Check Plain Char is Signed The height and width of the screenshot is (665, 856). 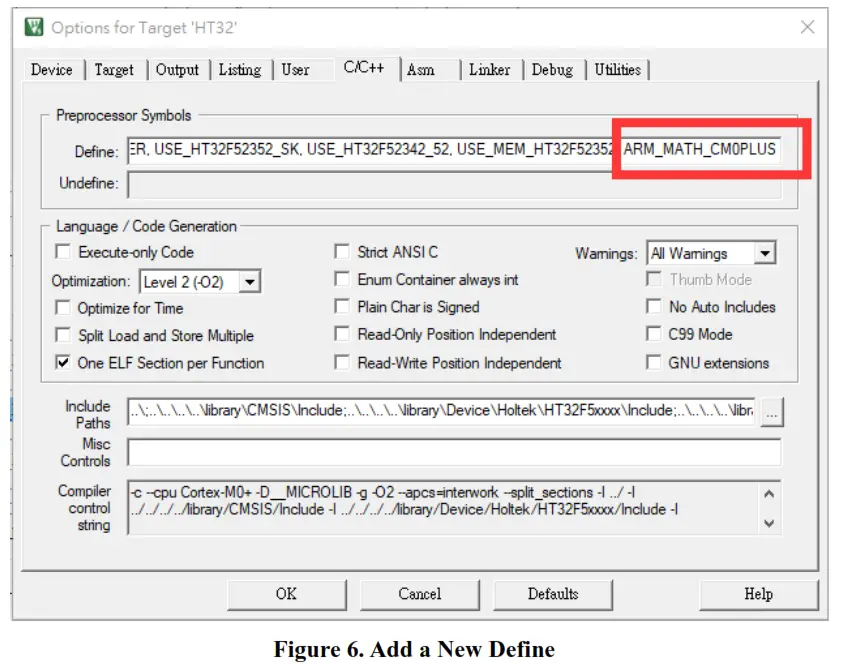(x=341, y=308)
